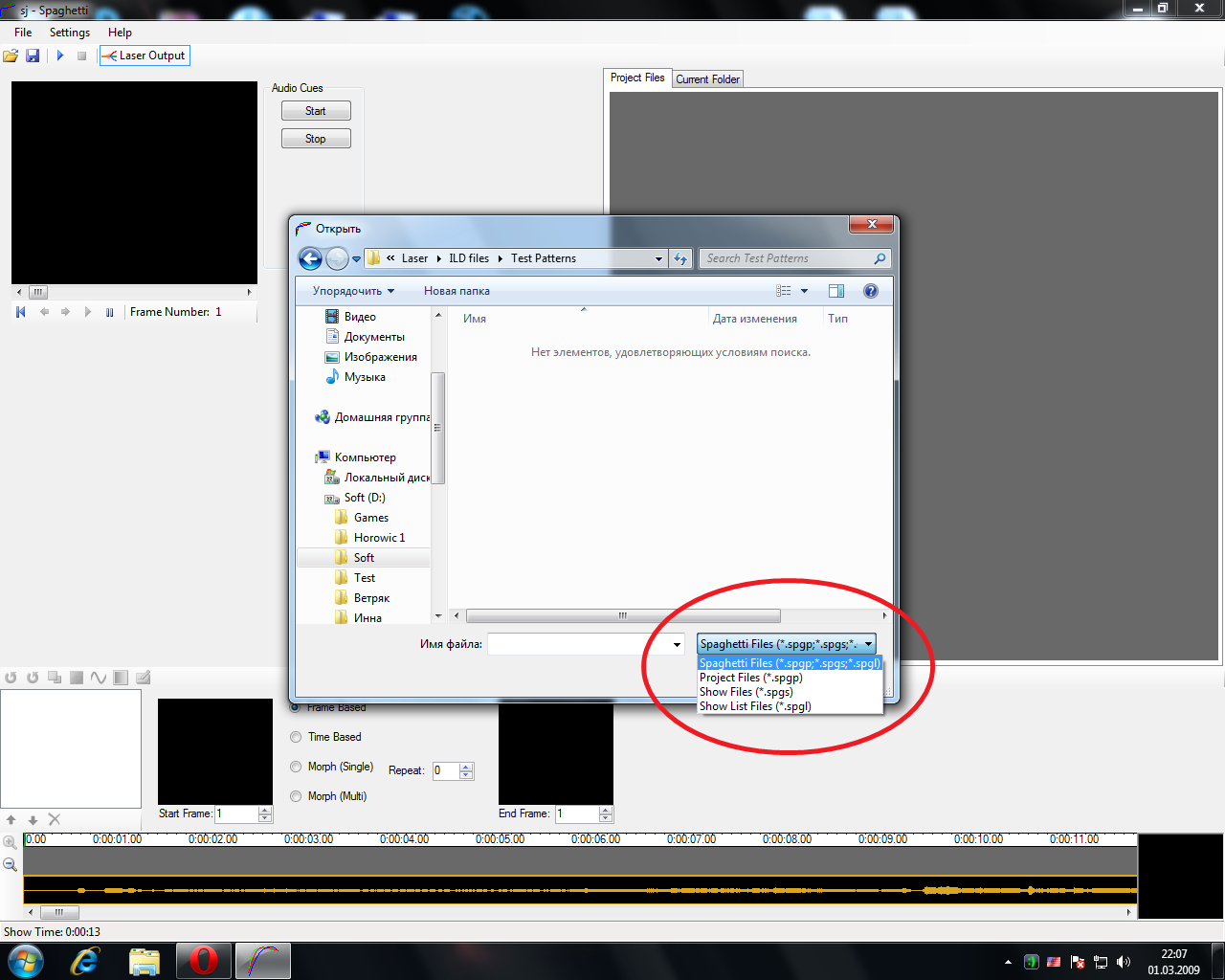1225x980 pixels.
Task: Go back in the Open dialog
Action: point(310,258)
